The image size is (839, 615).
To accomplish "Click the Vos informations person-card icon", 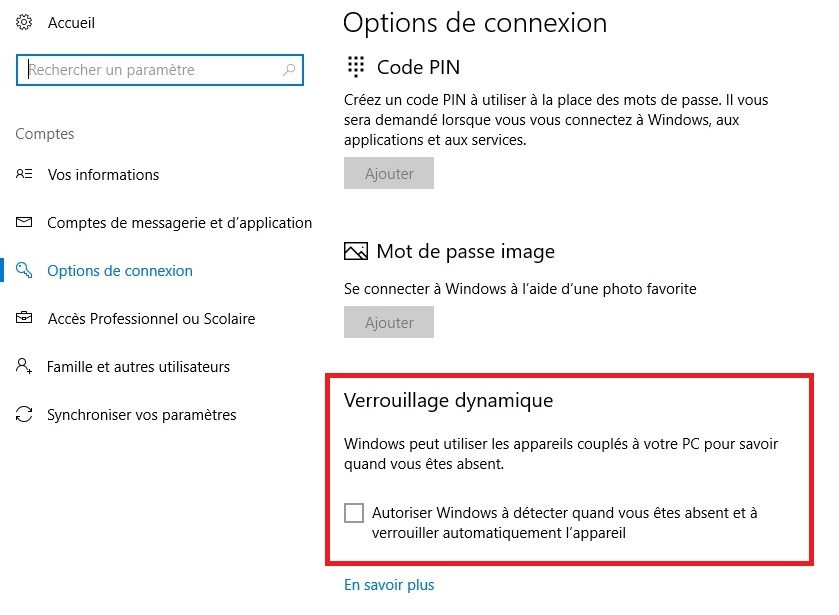I will tap(25, 174).
